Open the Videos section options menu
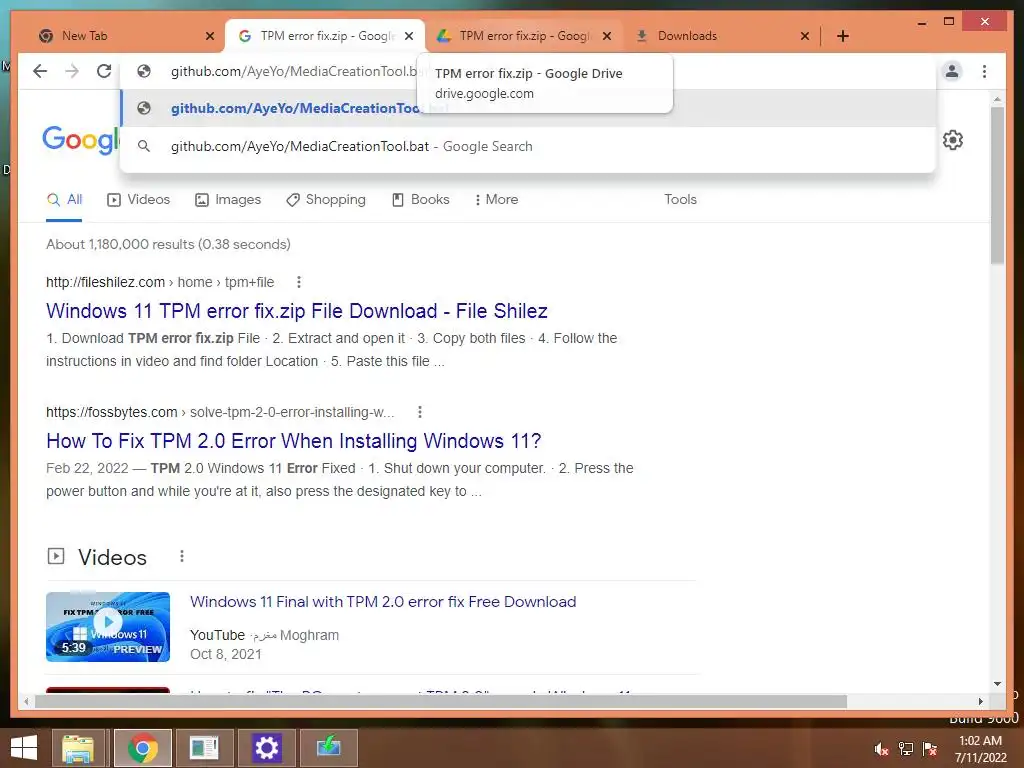 click(182, 556)
